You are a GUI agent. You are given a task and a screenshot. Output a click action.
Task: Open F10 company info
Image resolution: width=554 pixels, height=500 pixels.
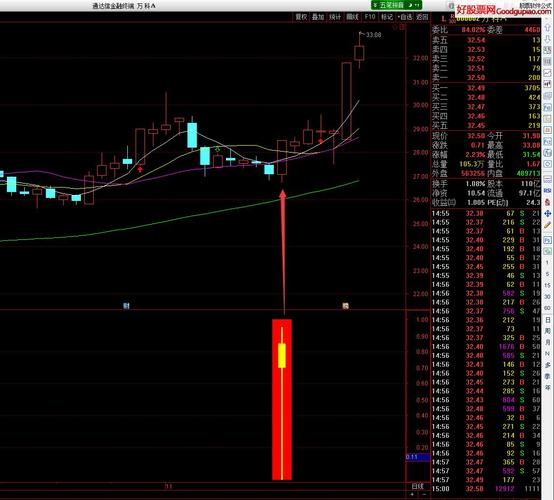click(x=370, y=17)
